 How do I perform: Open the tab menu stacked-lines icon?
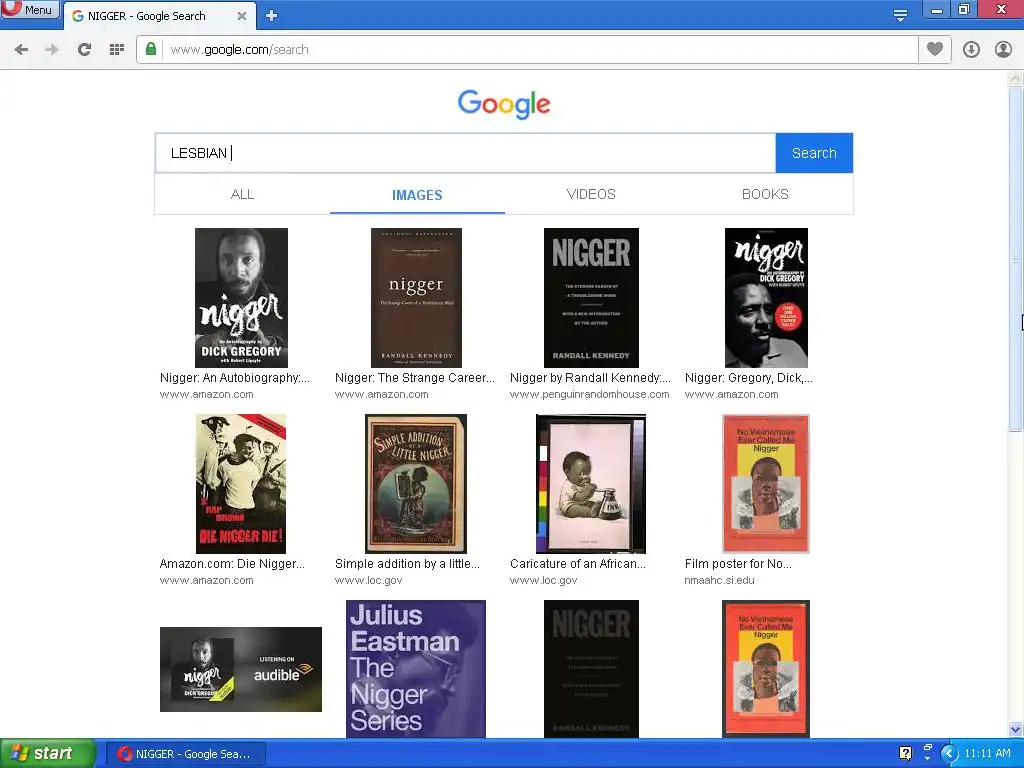900,16
